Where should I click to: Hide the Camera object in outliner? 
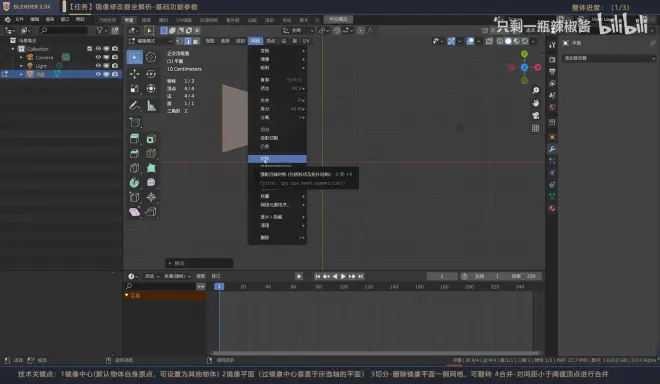tap(98, 57)
